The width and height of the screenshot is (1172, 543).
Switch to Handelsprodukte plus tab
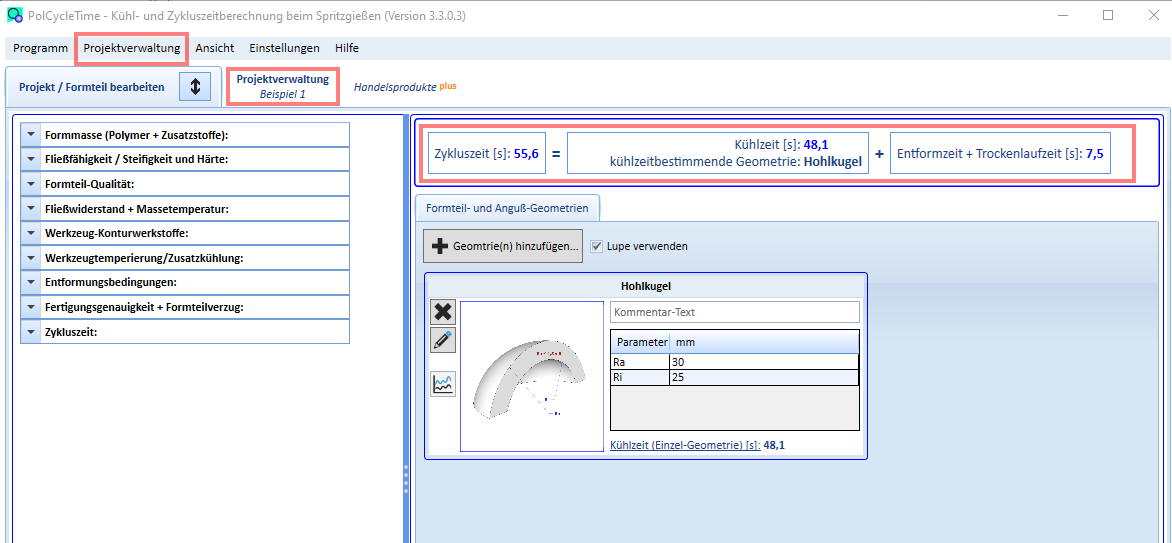(x=404, y=87)
